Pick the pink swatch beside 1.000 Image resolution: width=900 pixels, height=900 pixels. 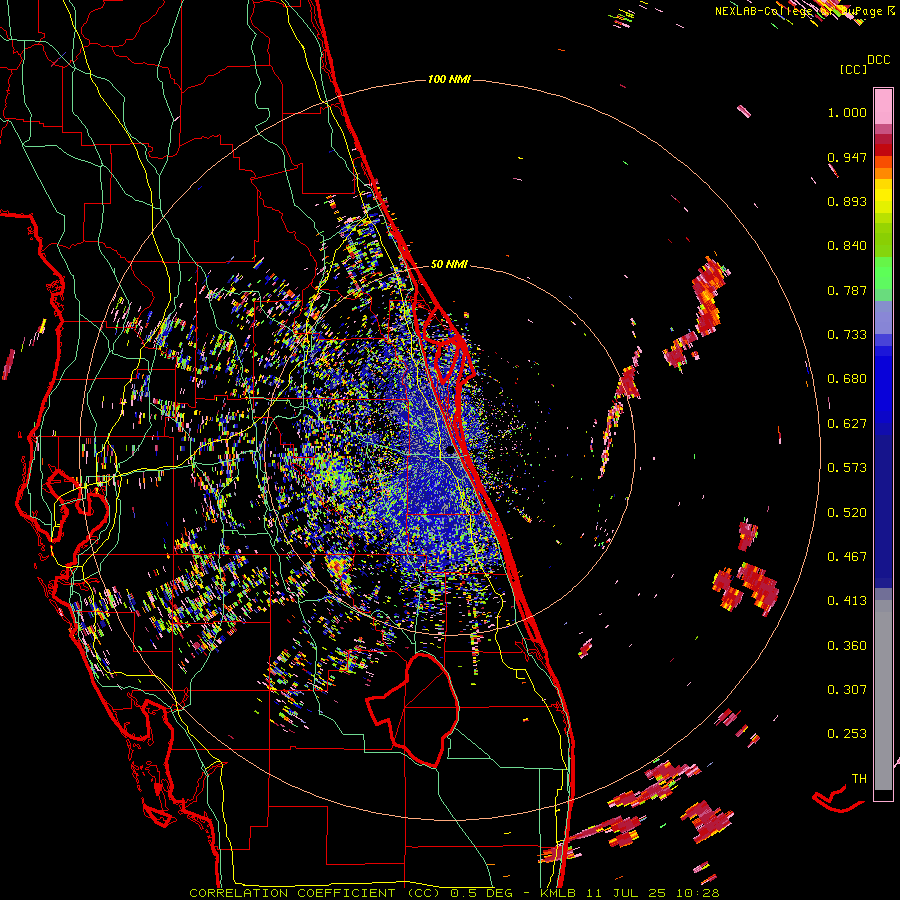883,107
